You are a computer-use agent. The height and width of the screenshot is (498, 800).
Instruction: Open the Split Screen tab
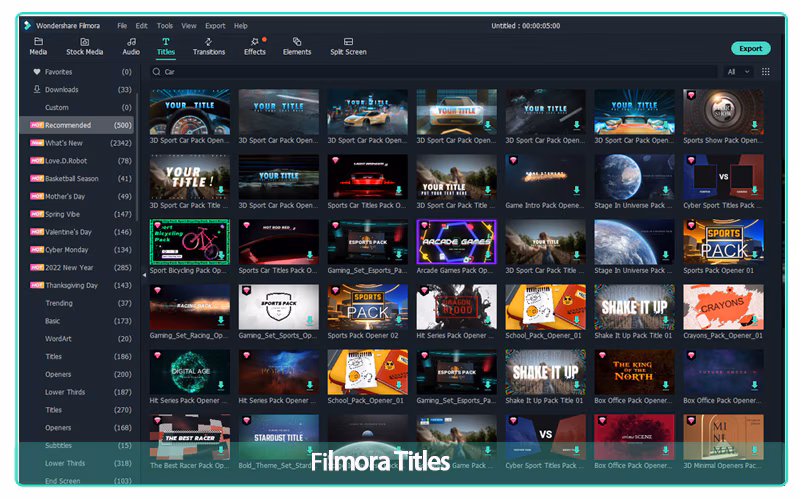pos(348,46)
